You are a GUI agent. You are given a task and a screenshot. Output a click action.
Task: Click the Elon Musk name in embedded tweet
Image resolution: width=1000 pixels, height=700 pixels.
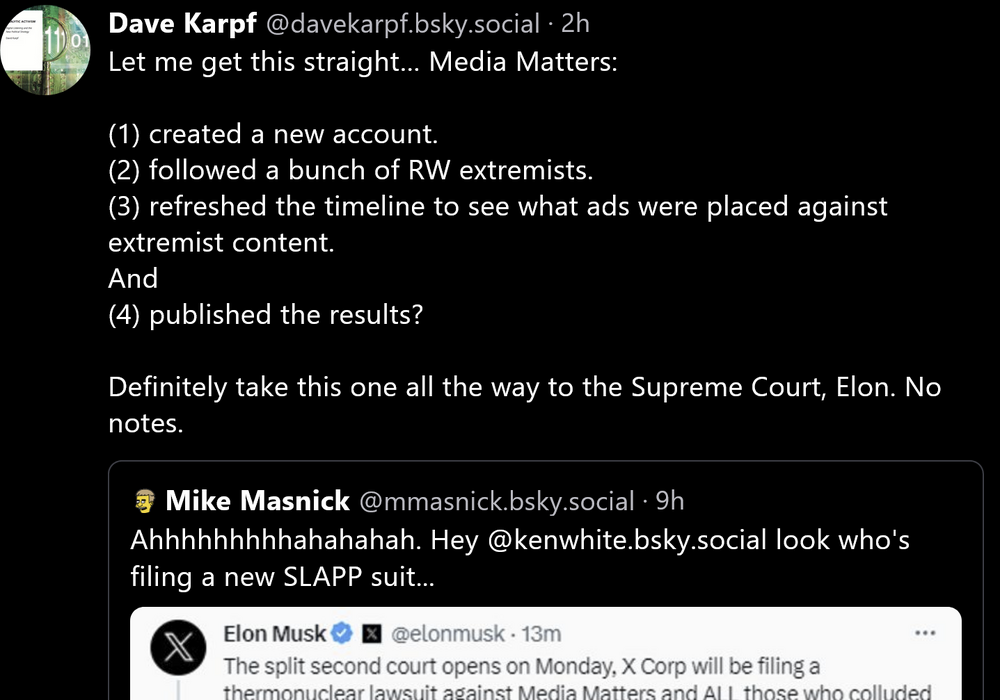(274, 634)
